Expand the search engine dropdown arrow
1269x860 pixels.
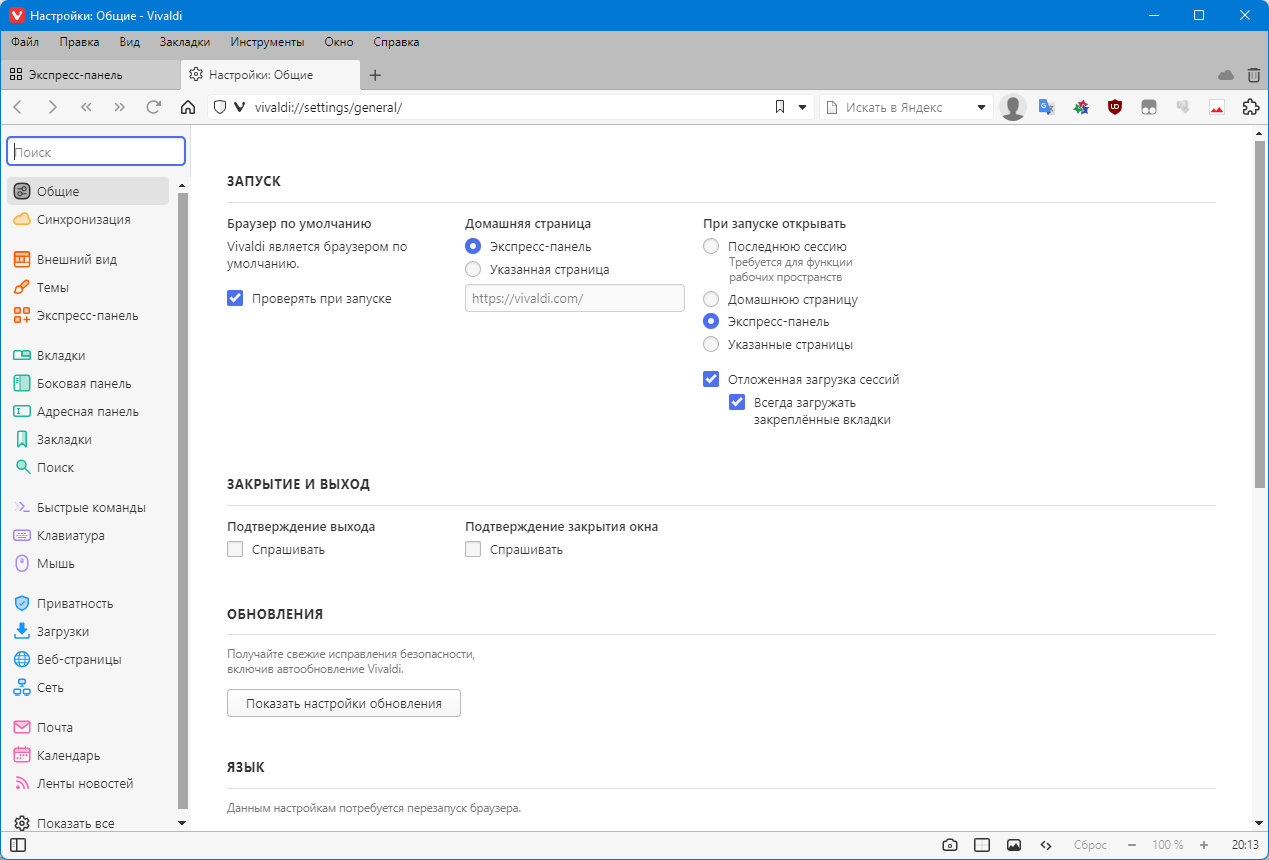(982, 107)
